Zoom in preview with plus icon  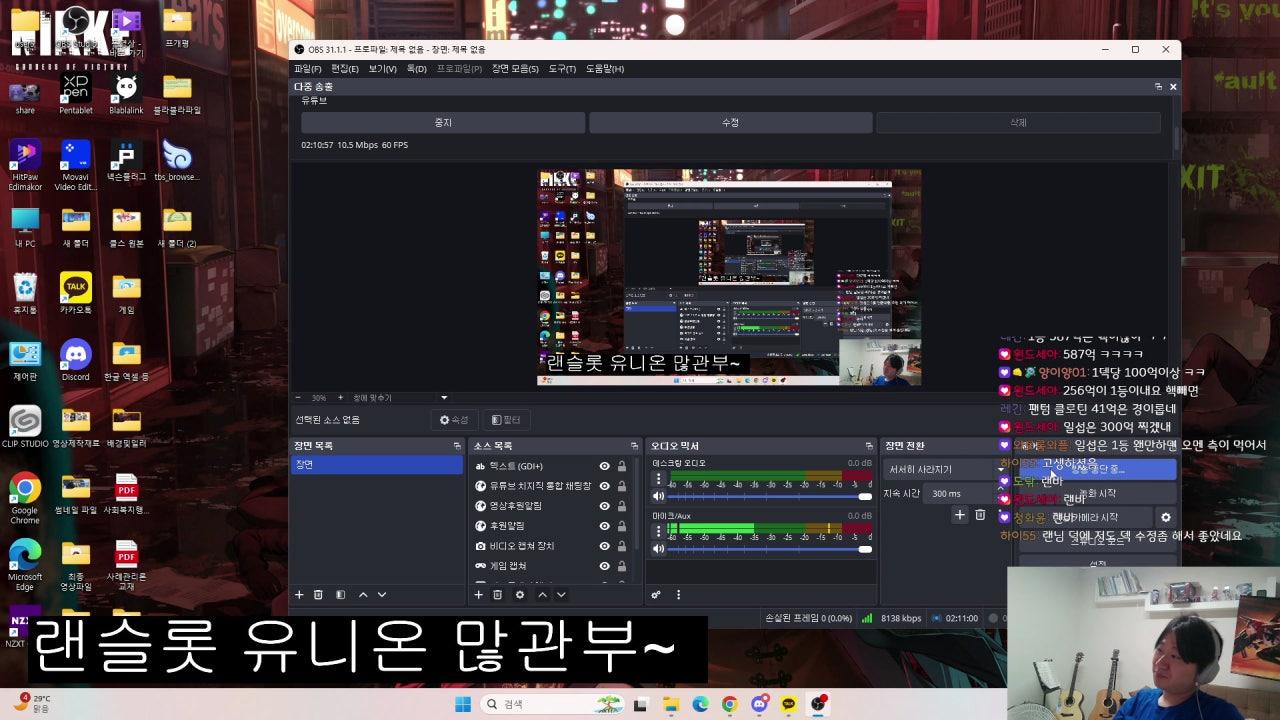click(340, 397)
